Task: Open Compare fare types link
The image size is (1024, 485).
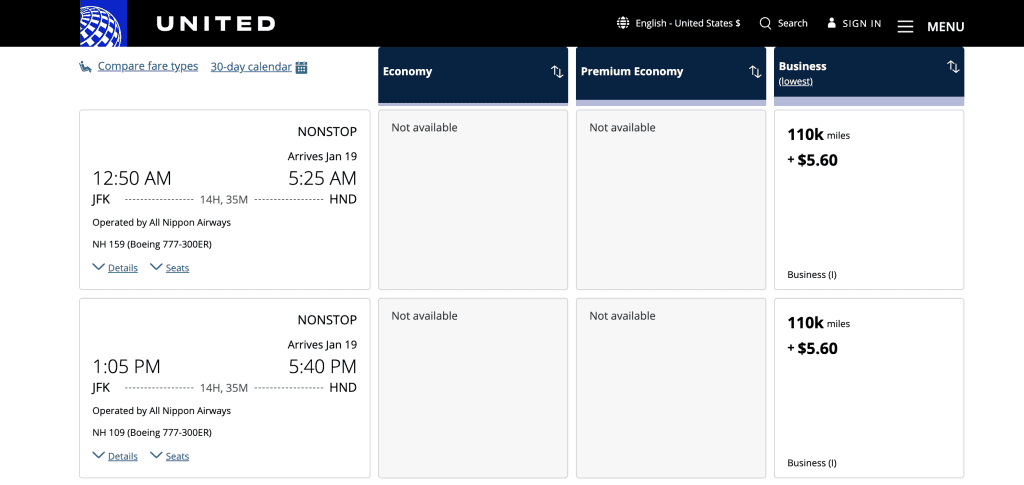Action: pos(148,67)
